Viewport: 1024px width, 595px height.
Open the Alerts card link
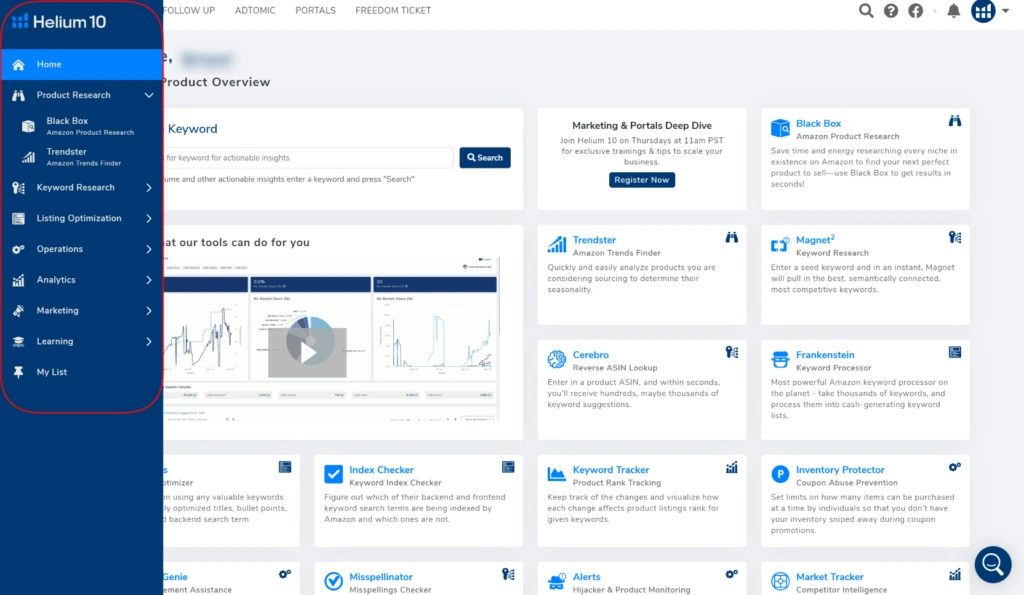(x=586, y=577)
